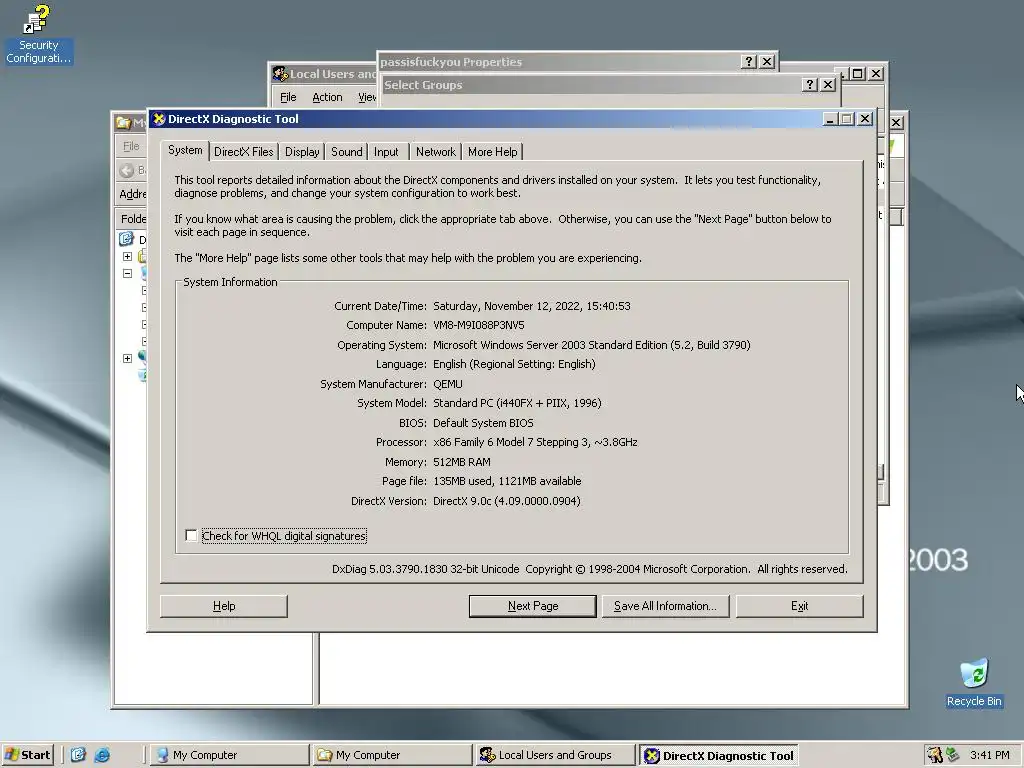Click the QEMU system manufacturer value

point(448,384)
